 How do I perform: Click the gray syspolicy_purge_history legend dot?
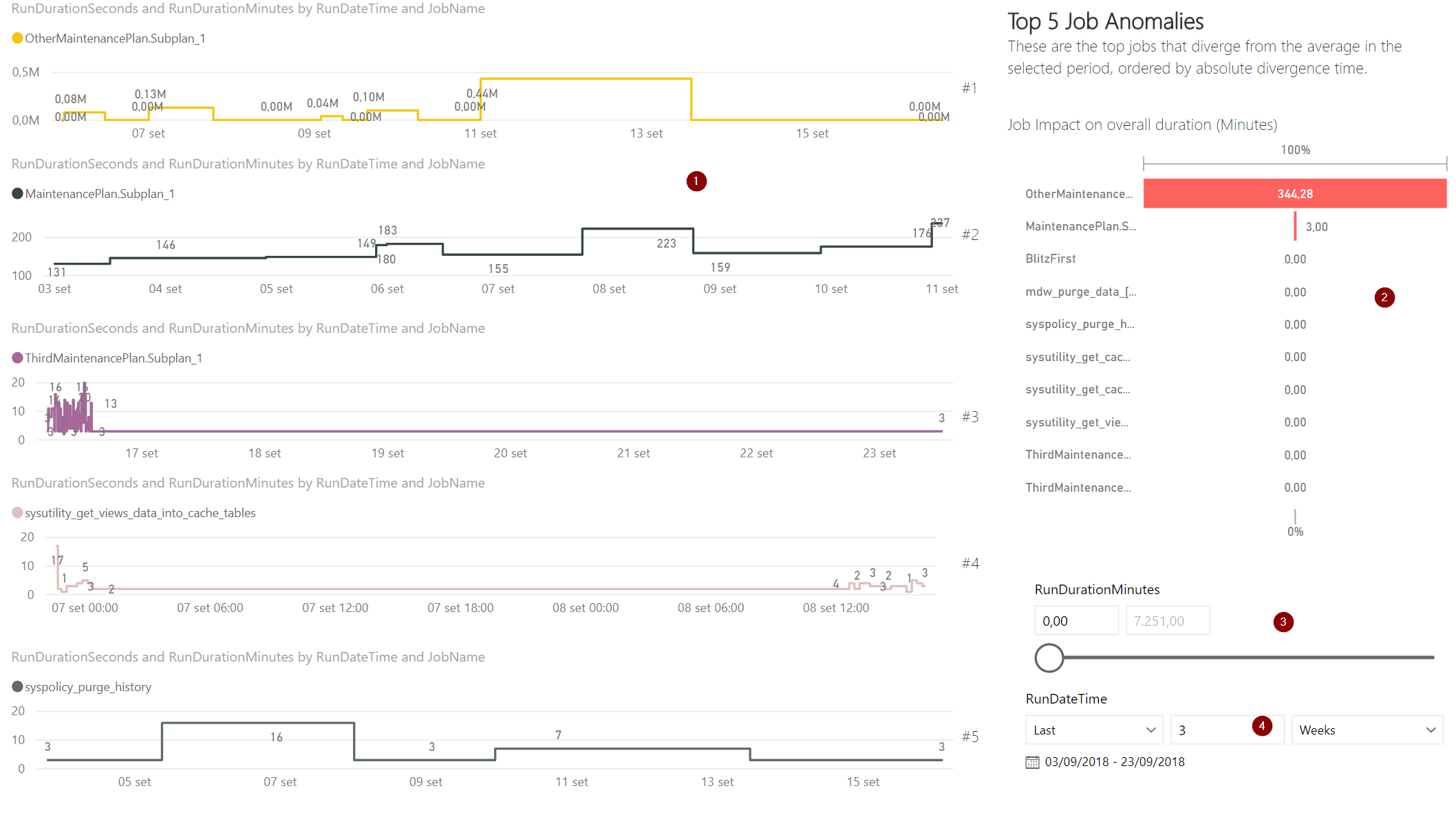click(x=18, y=687)
